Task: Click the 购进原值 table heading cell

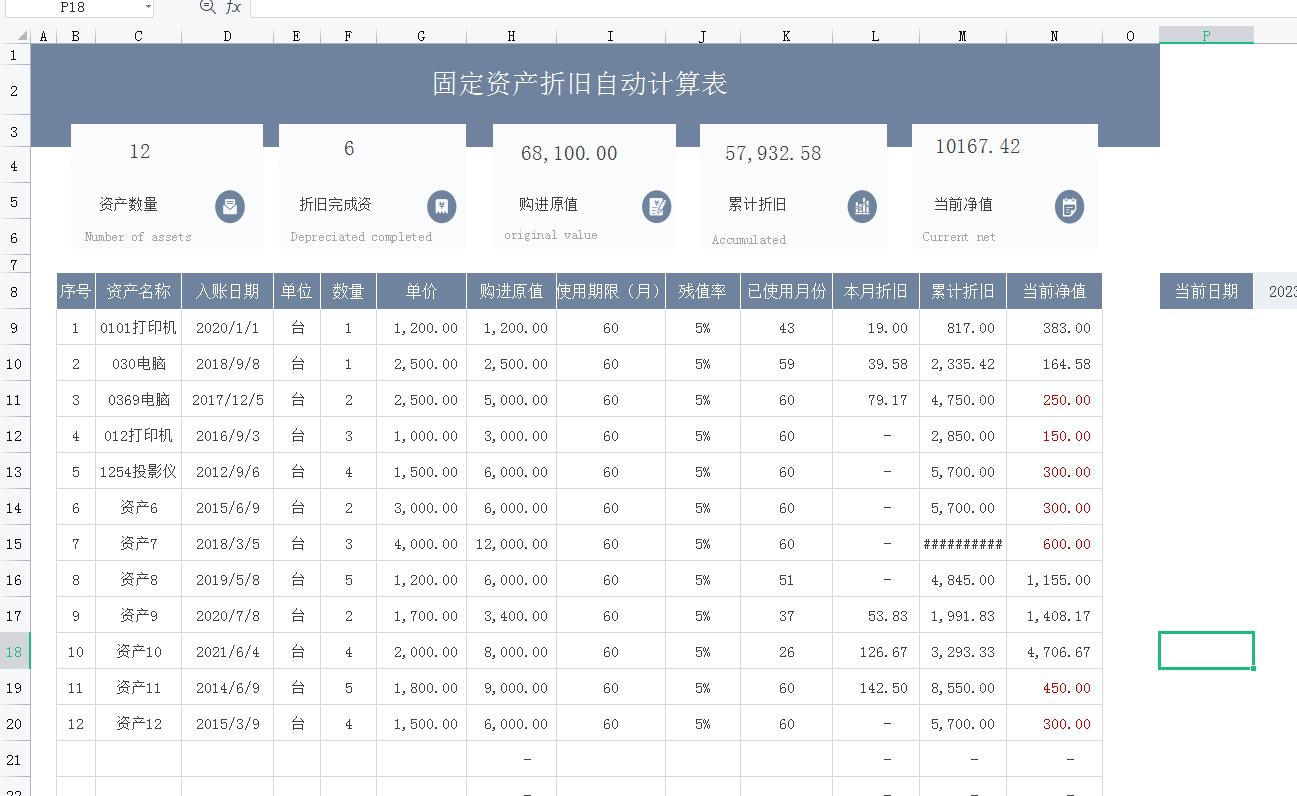Action: [x=511, y=292]
